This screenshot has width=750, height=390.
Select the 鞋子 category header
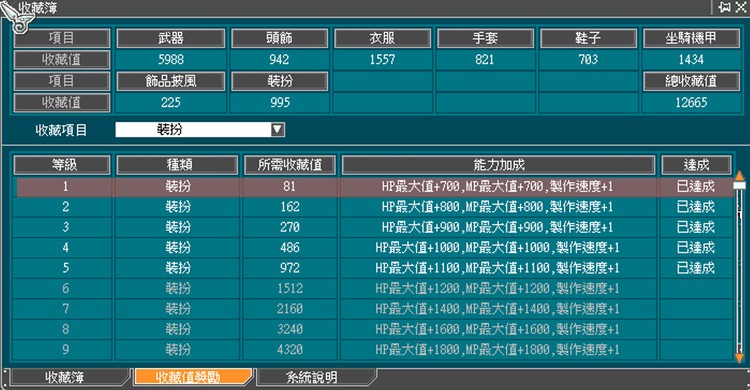coord(588,38)
